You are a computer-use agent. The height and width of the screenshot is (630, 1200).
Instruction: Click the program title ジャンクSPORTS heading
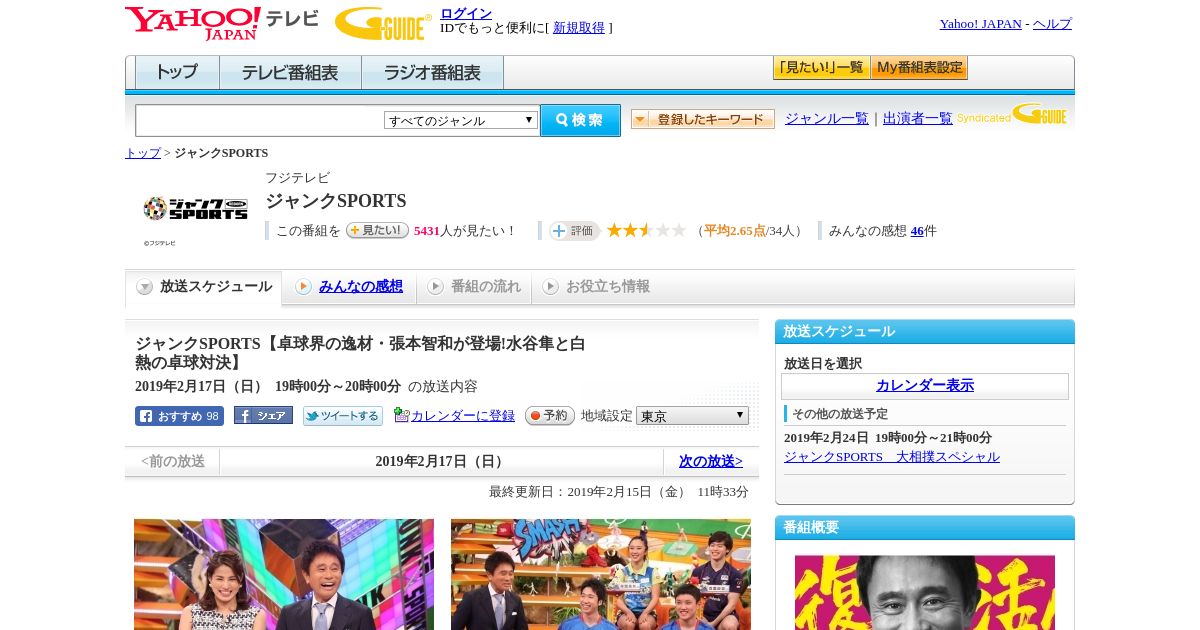coord(336,201)
